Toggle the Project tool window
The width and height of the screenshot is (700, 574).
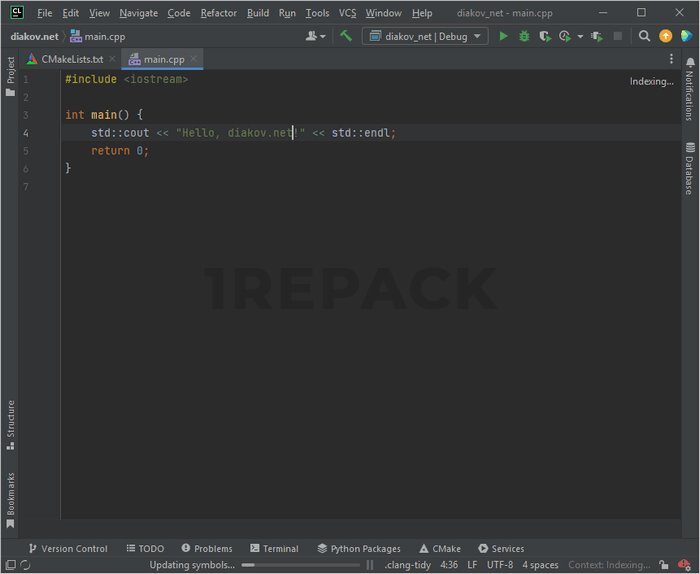(x=10, y=77)
